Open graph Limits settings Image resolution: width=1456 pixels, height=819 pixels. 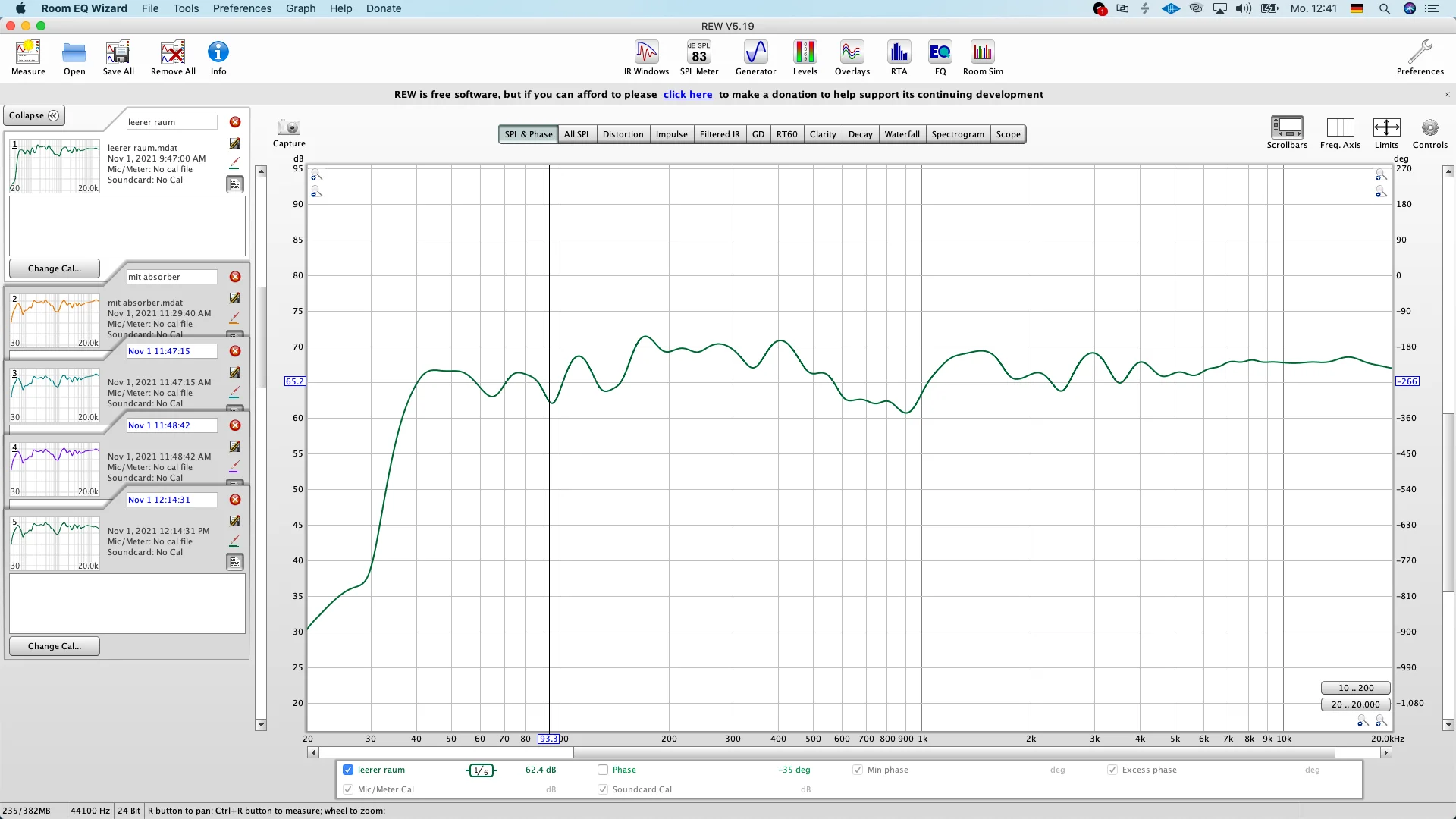point(1386,133)
